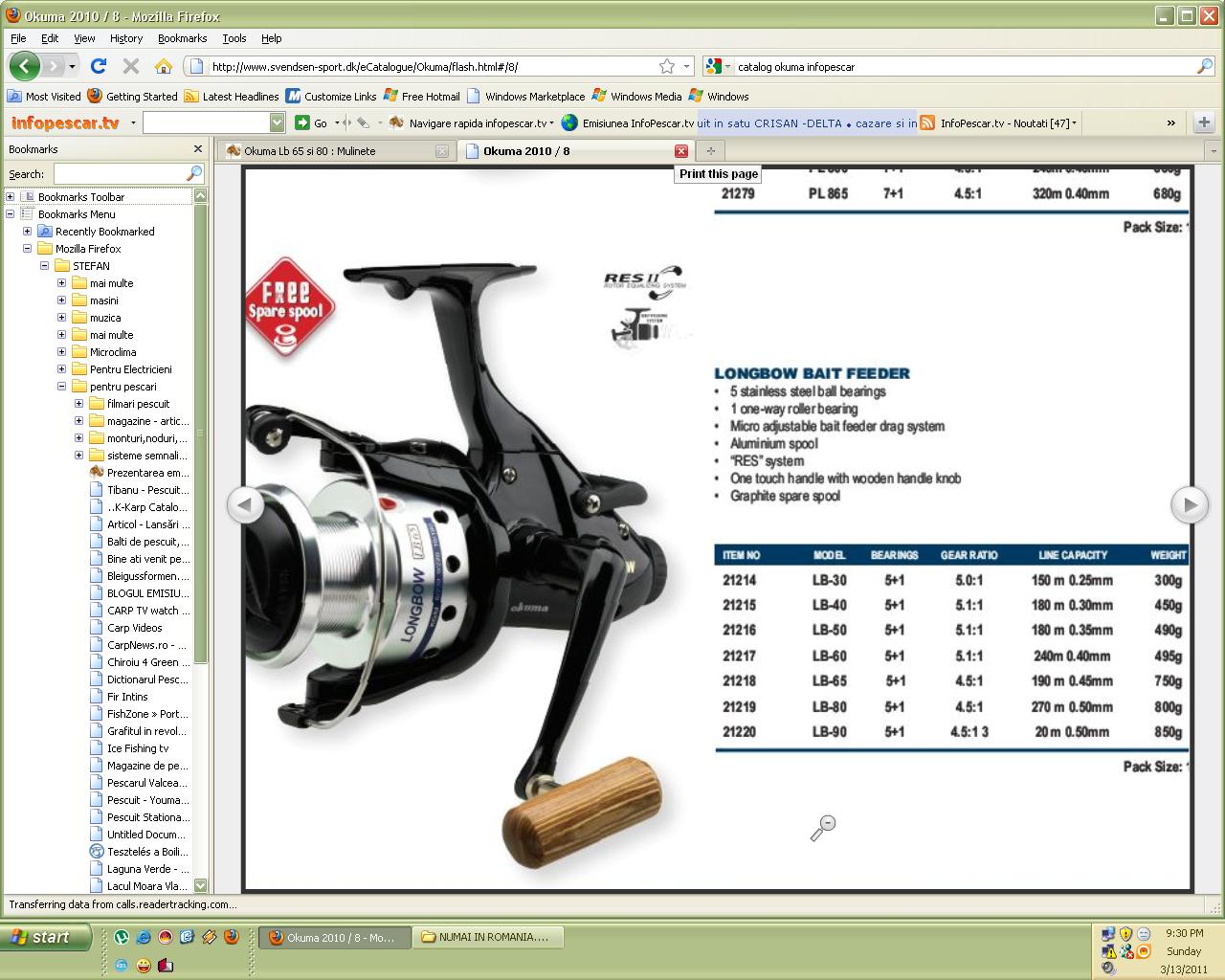The image size is (1225, 980).
Task: Open the History menu
Action: [125, 38]
